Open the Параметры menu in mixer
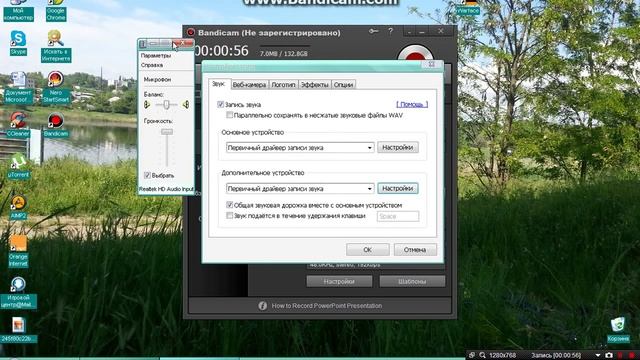The width and height of the screenshot is (640, 360). (156, 56)
